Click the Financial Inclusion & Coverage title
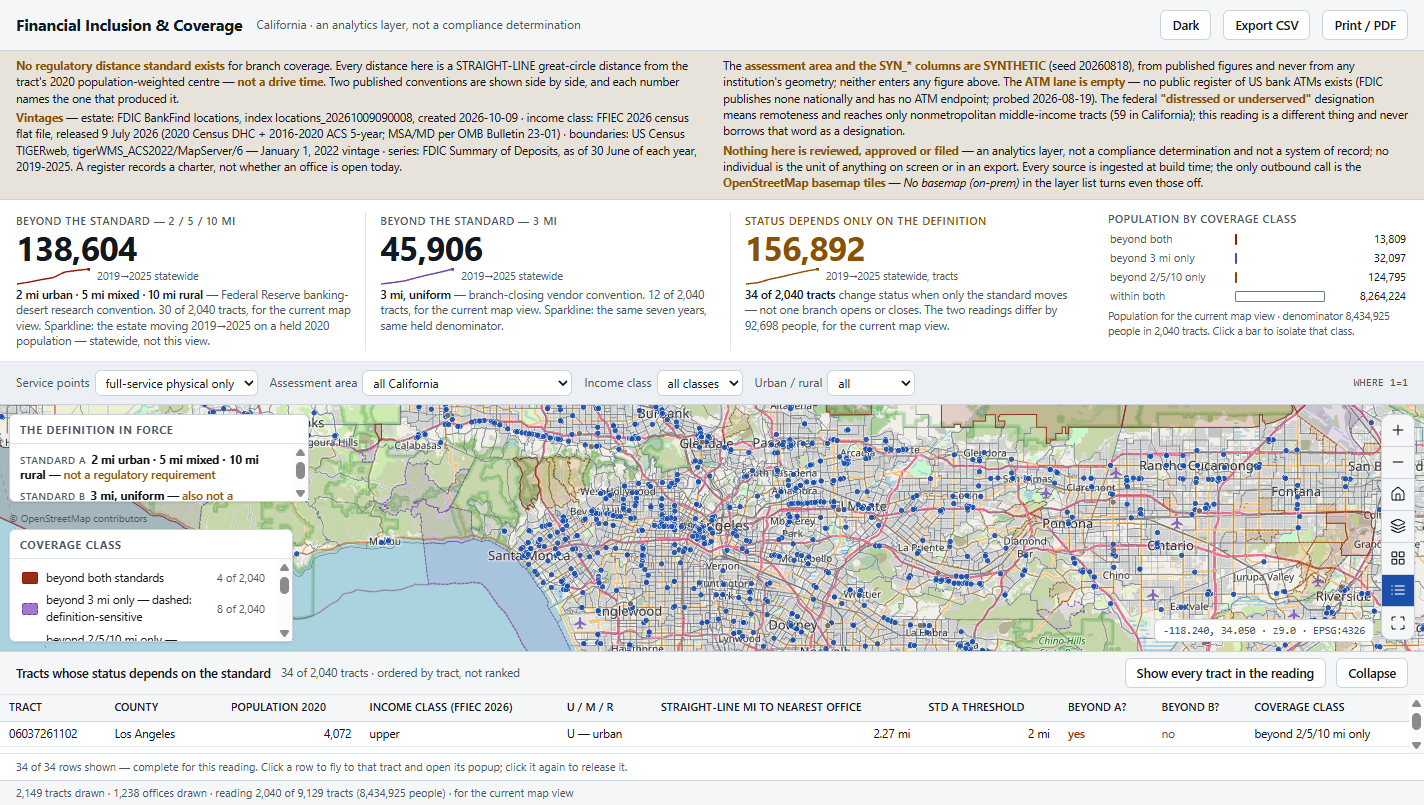Viewport: 1424px width, 805px height. (129, 25)
